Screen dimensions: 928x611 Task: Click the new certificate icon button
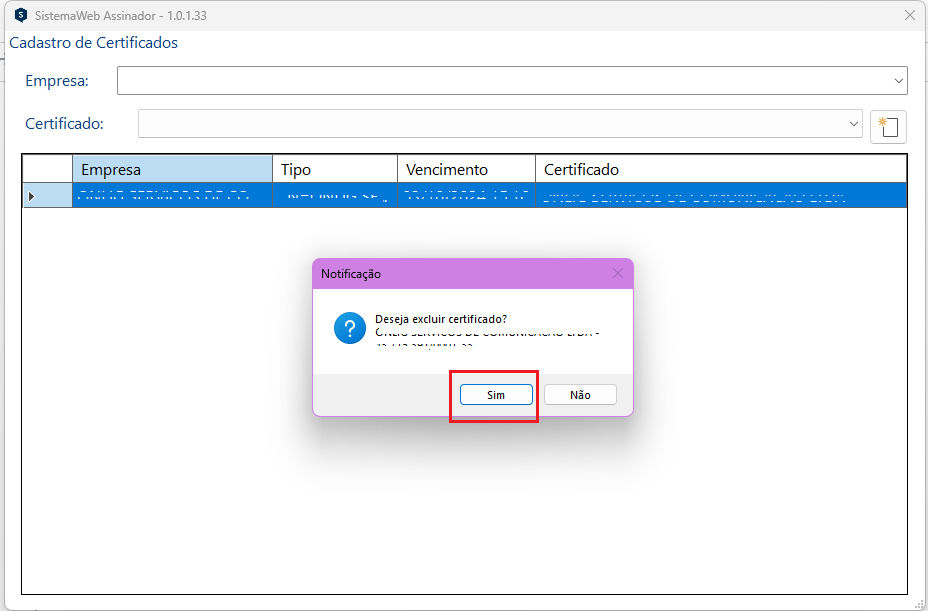pyautogui.click(x=888, y=126)
